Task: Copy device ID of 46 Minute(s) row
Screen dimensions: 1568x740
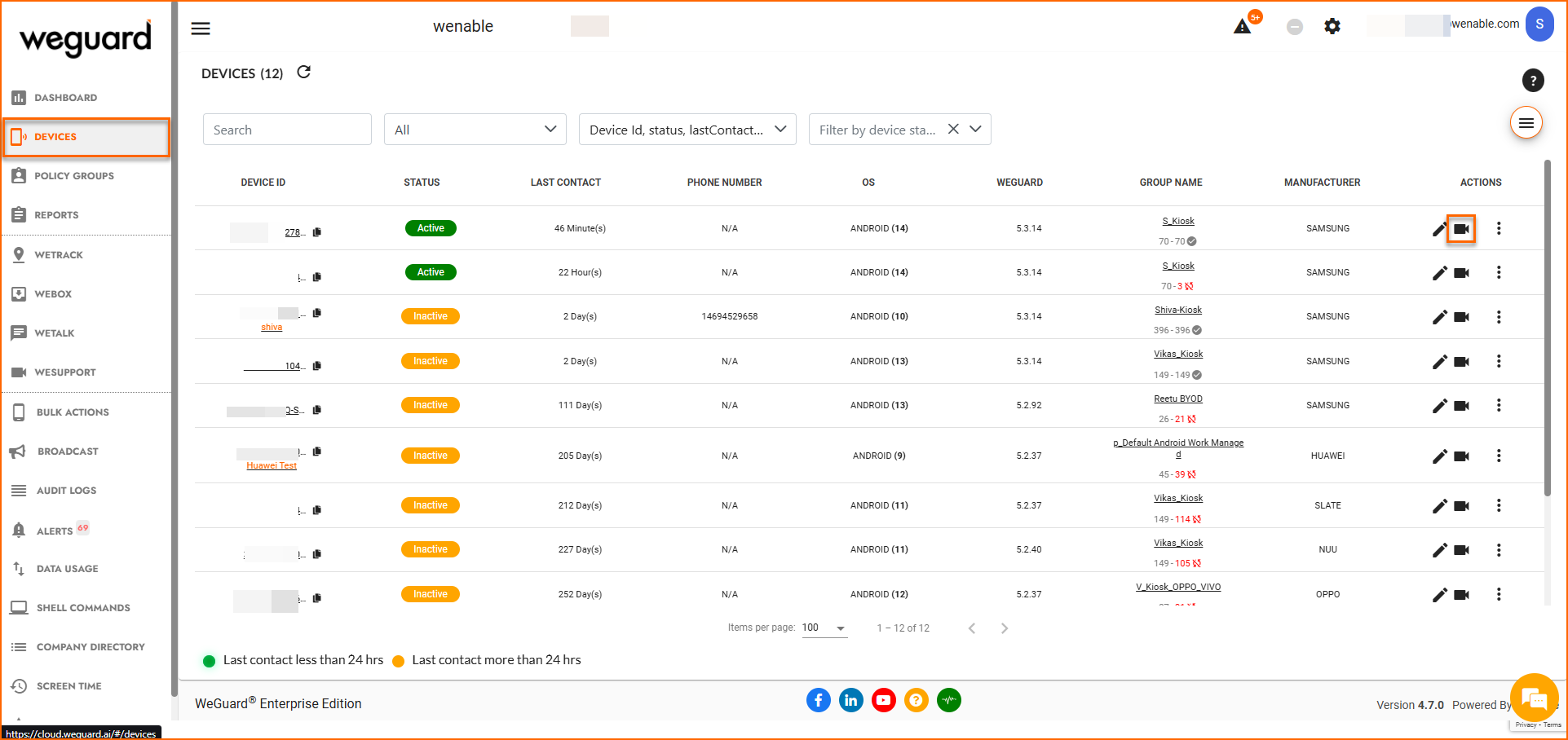Action: 317,232
